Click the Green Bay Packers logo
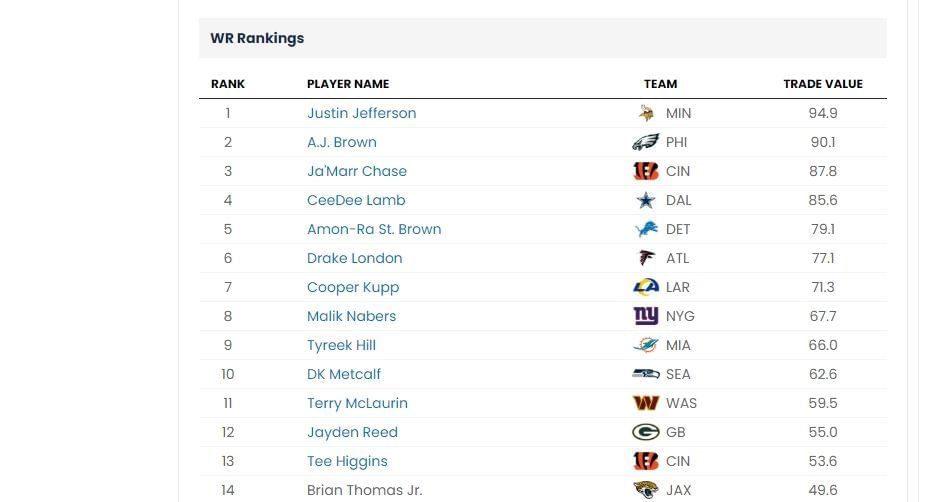929x502 pixels. pos(646,432)
